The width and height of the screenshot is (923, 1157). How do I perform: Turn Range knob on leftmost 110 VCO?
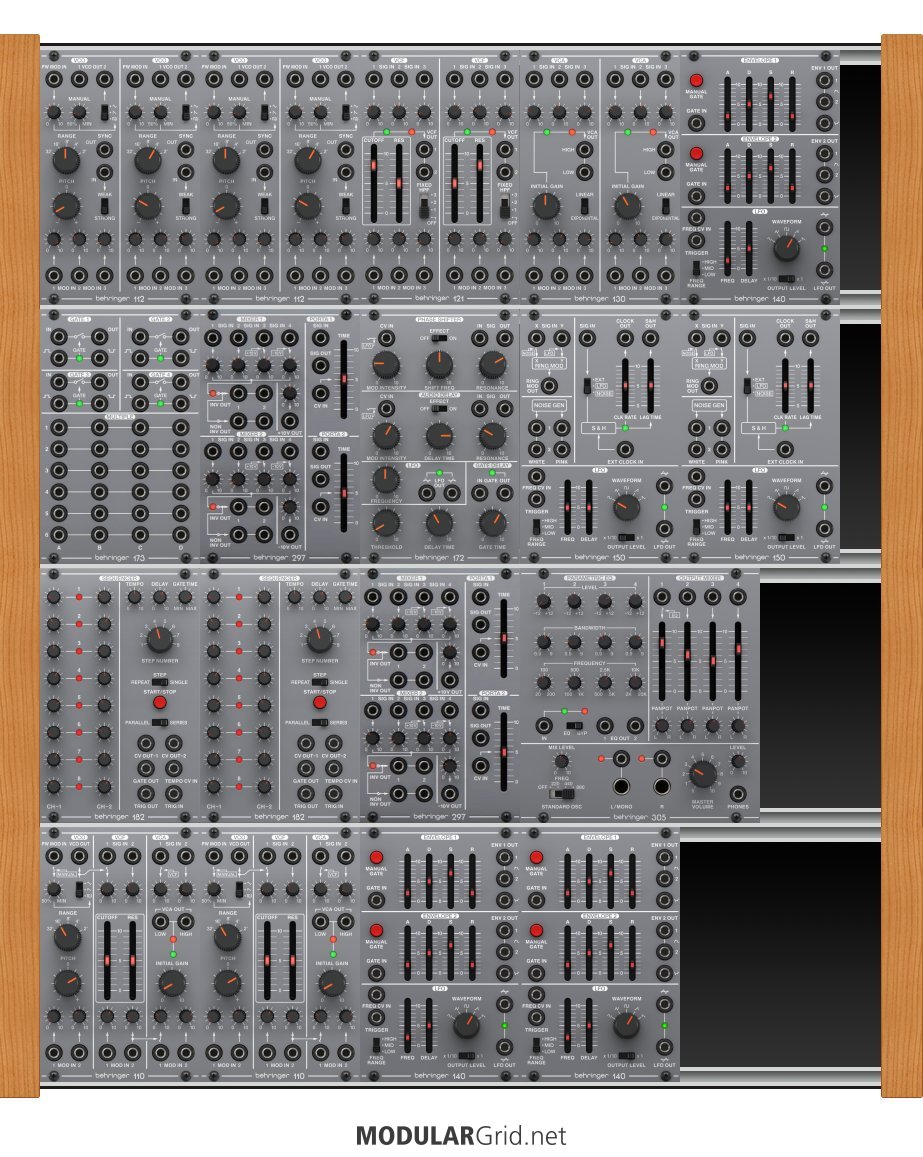click(x=67, y=937)
